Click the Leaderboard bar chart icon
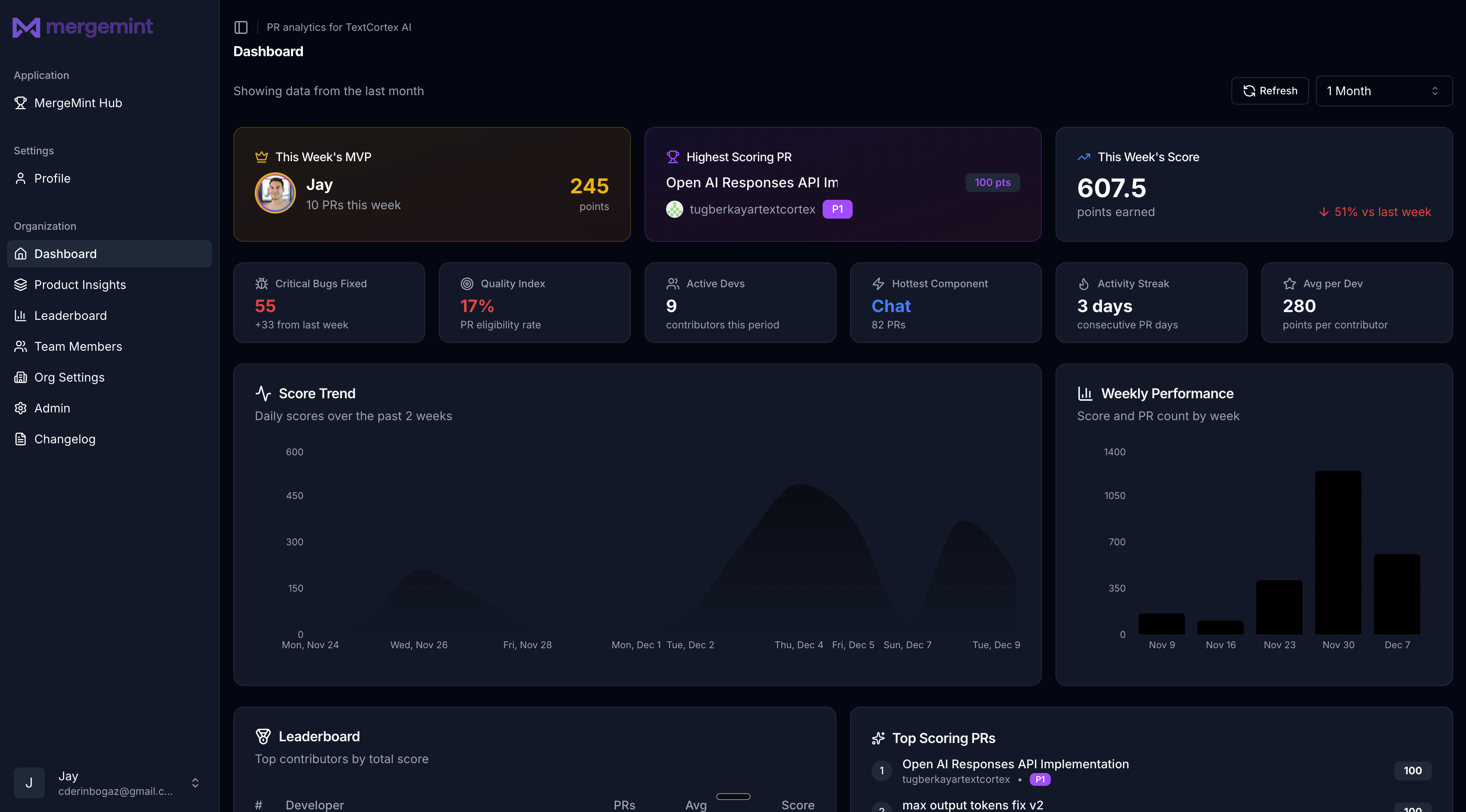Image resolution: width=1466 pixels, height=812 pixels. click(21, 316)
